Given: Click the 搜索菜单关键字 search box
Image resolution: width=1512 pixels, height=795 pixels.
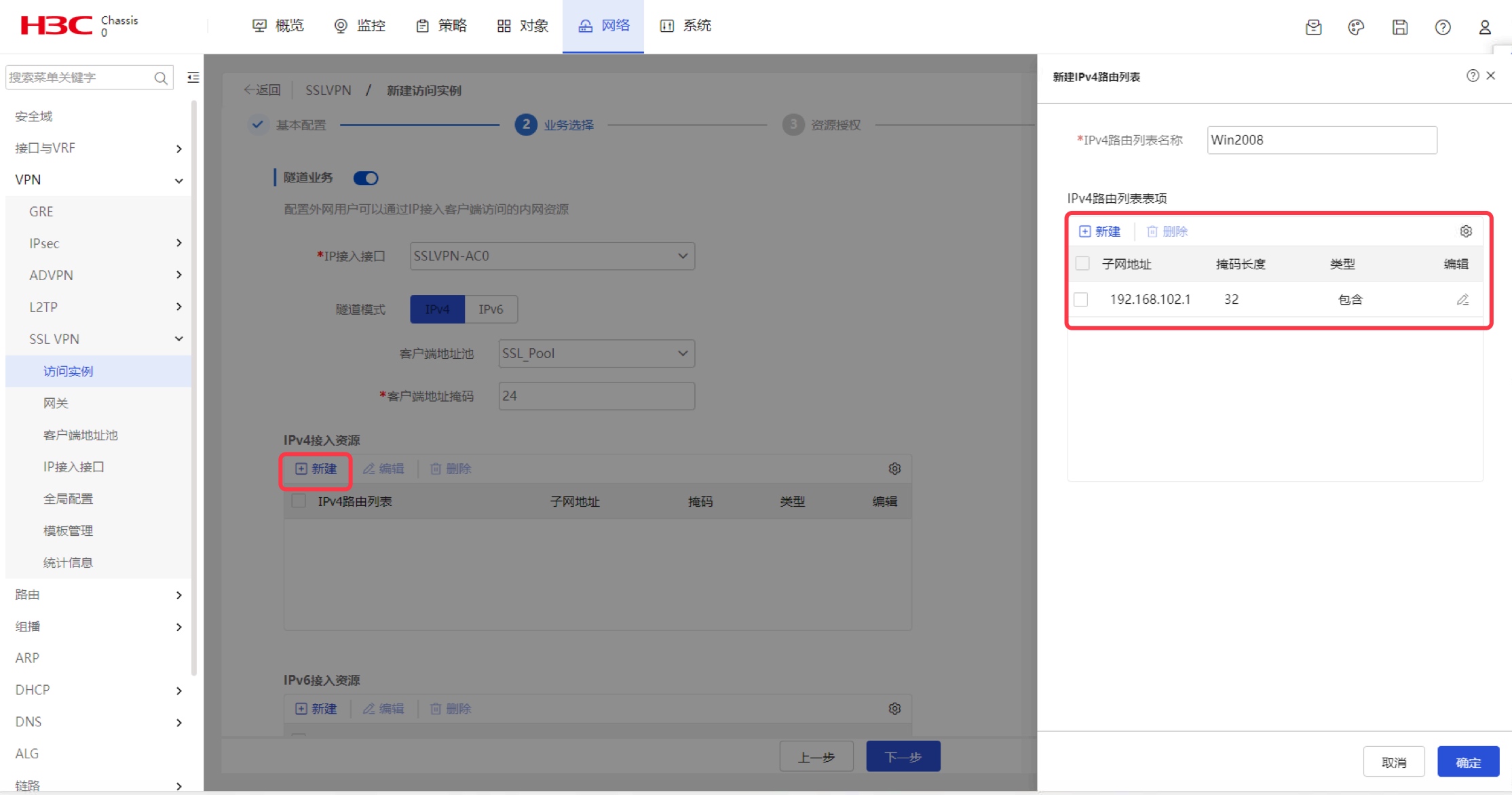Looking at the screenshot, I should 89,78.
